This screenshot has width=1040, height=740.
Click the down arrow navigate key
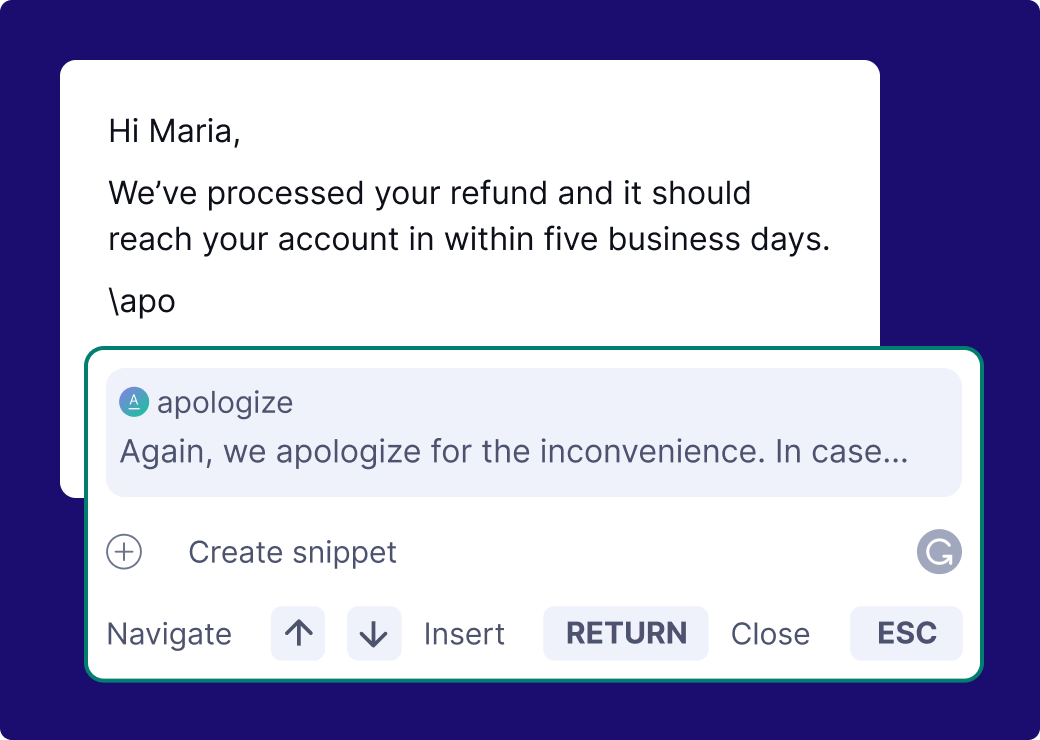pos(374,633)
